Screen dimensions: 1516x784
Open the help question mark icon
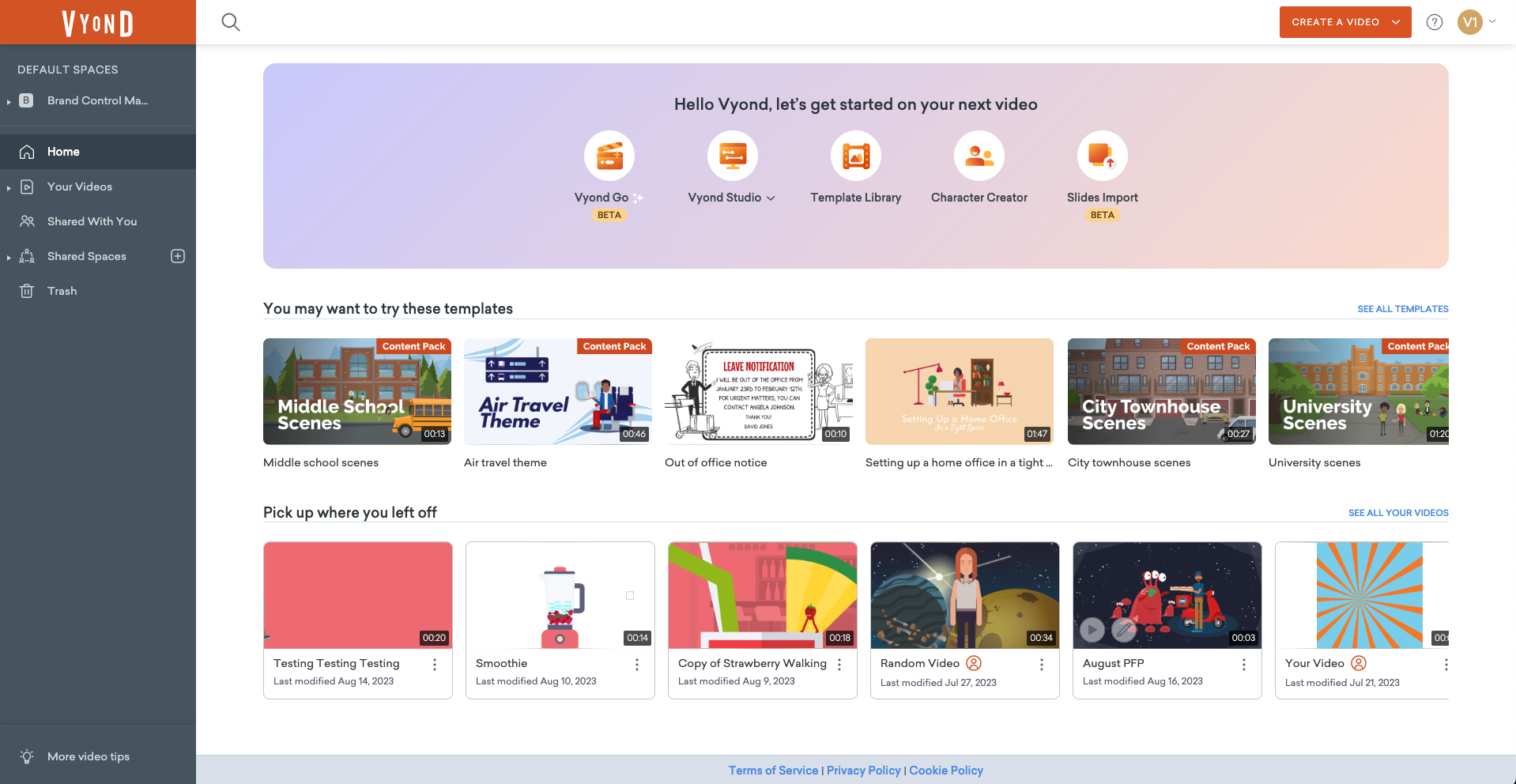pos(1435,22)
